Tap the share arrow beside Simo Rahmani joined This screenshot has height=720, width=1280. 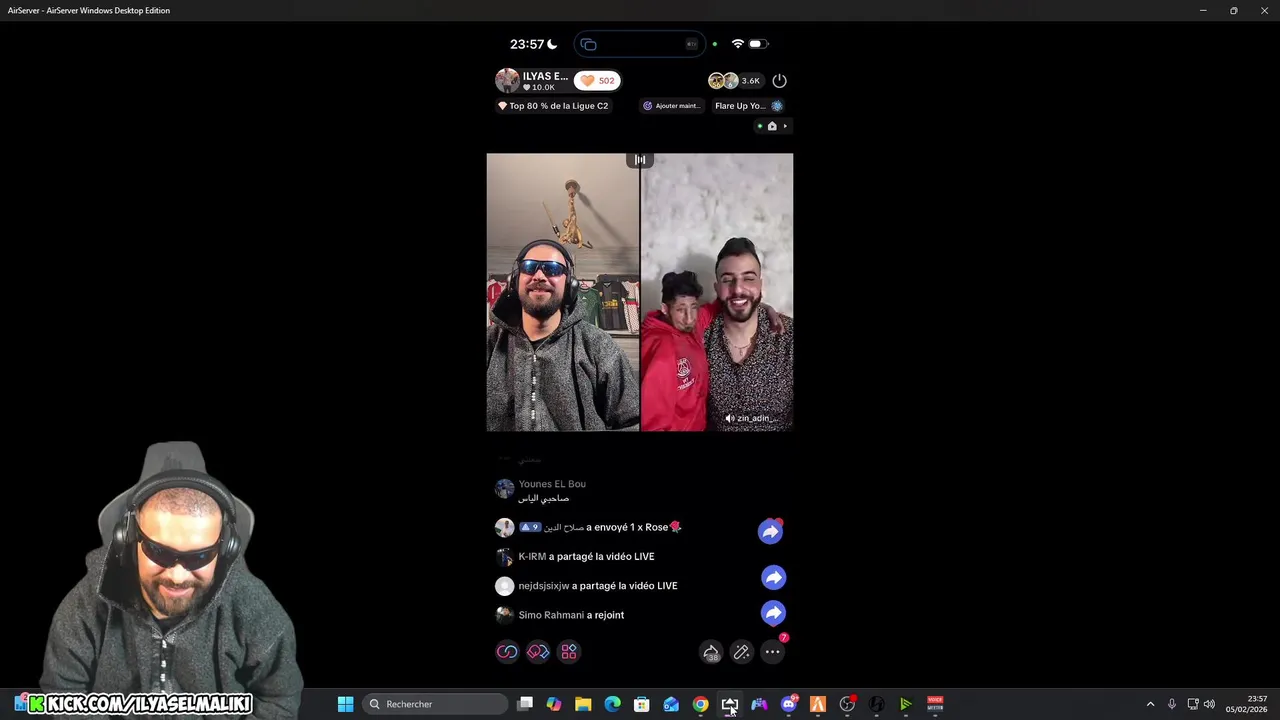pos(773,612)
